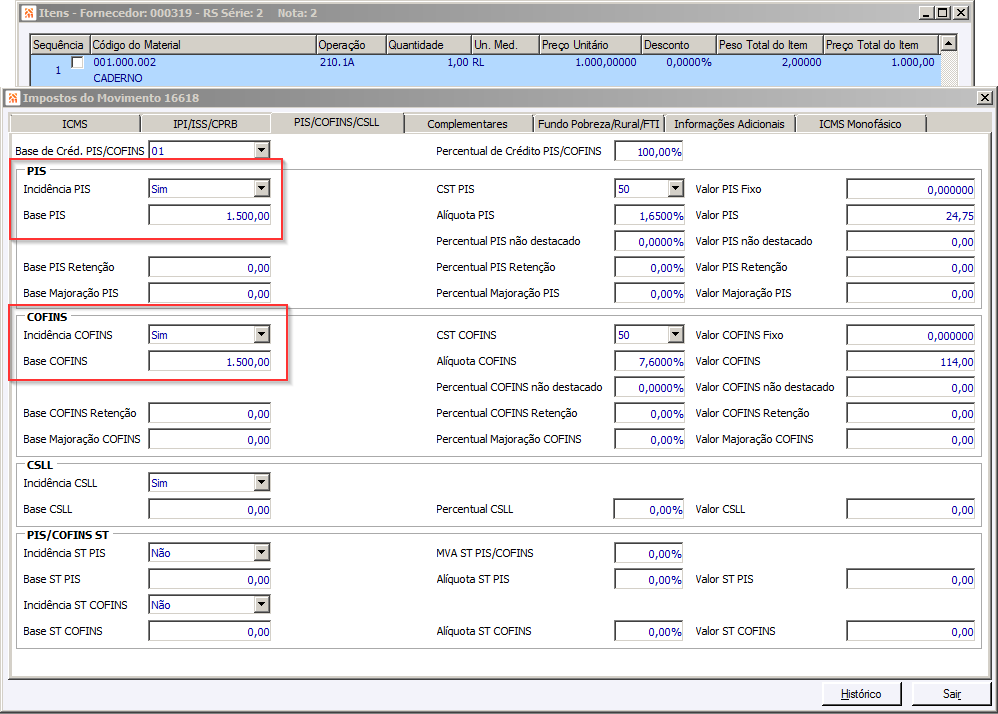This screenshot has height=714, width=998.
Task: Go to ICMS Monofásico tab
Action: coord(860,124)
